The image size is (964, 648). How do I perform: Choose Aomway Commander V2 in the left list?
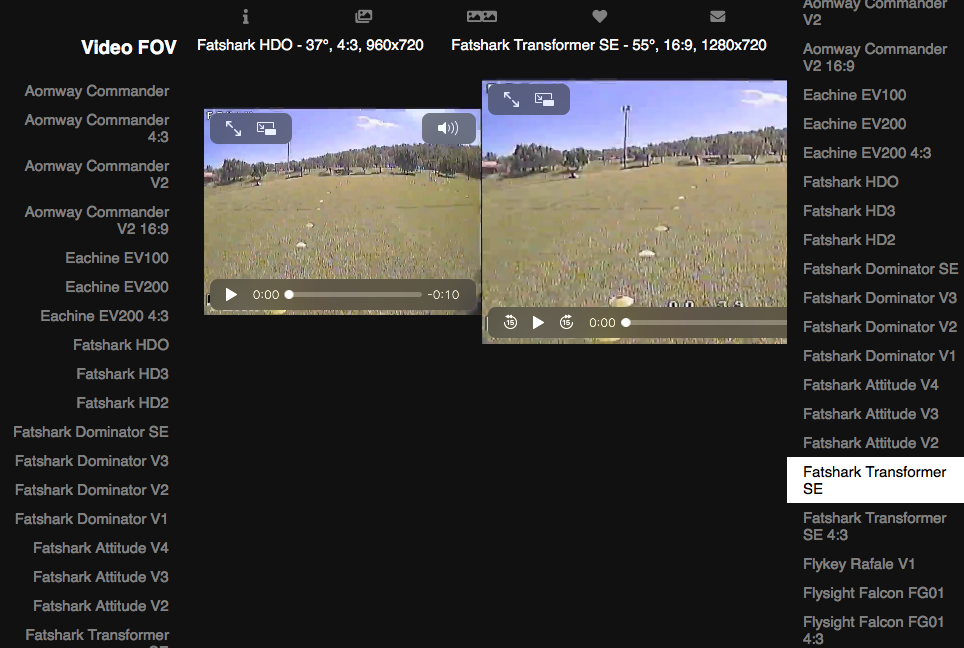tap(97, 174)
